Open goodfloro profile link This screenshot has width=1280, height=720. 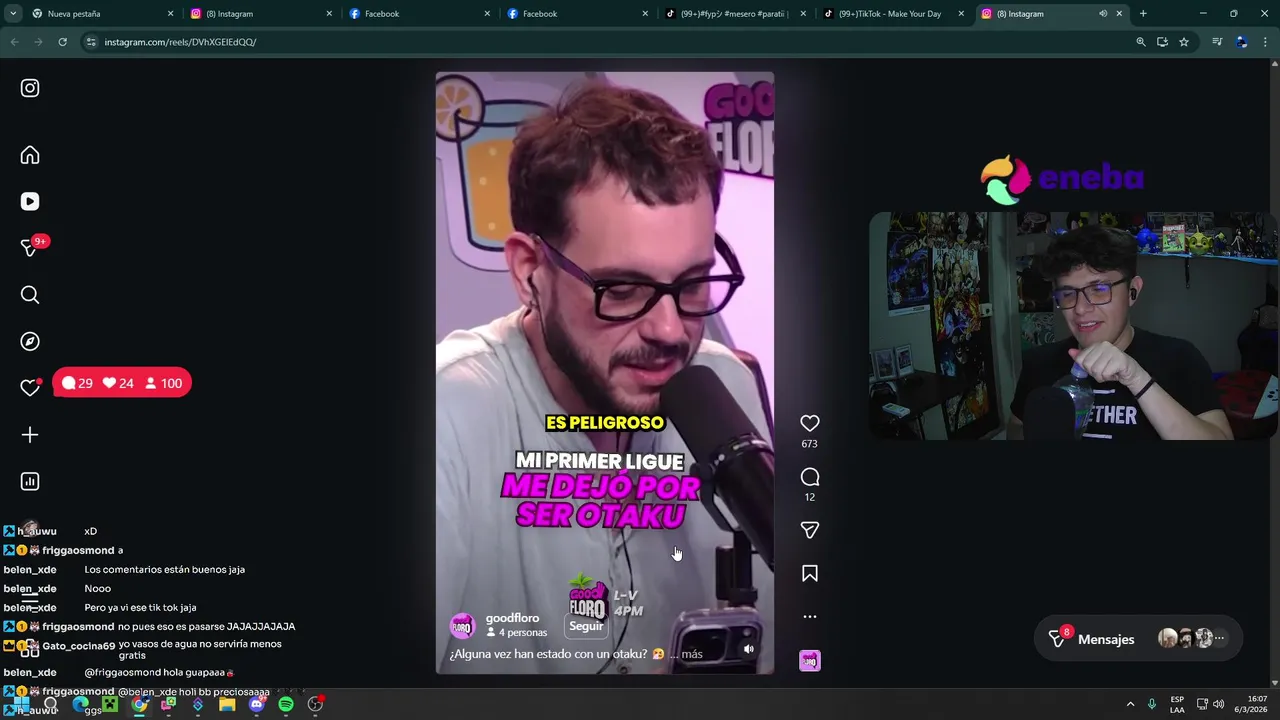(512, 618)
